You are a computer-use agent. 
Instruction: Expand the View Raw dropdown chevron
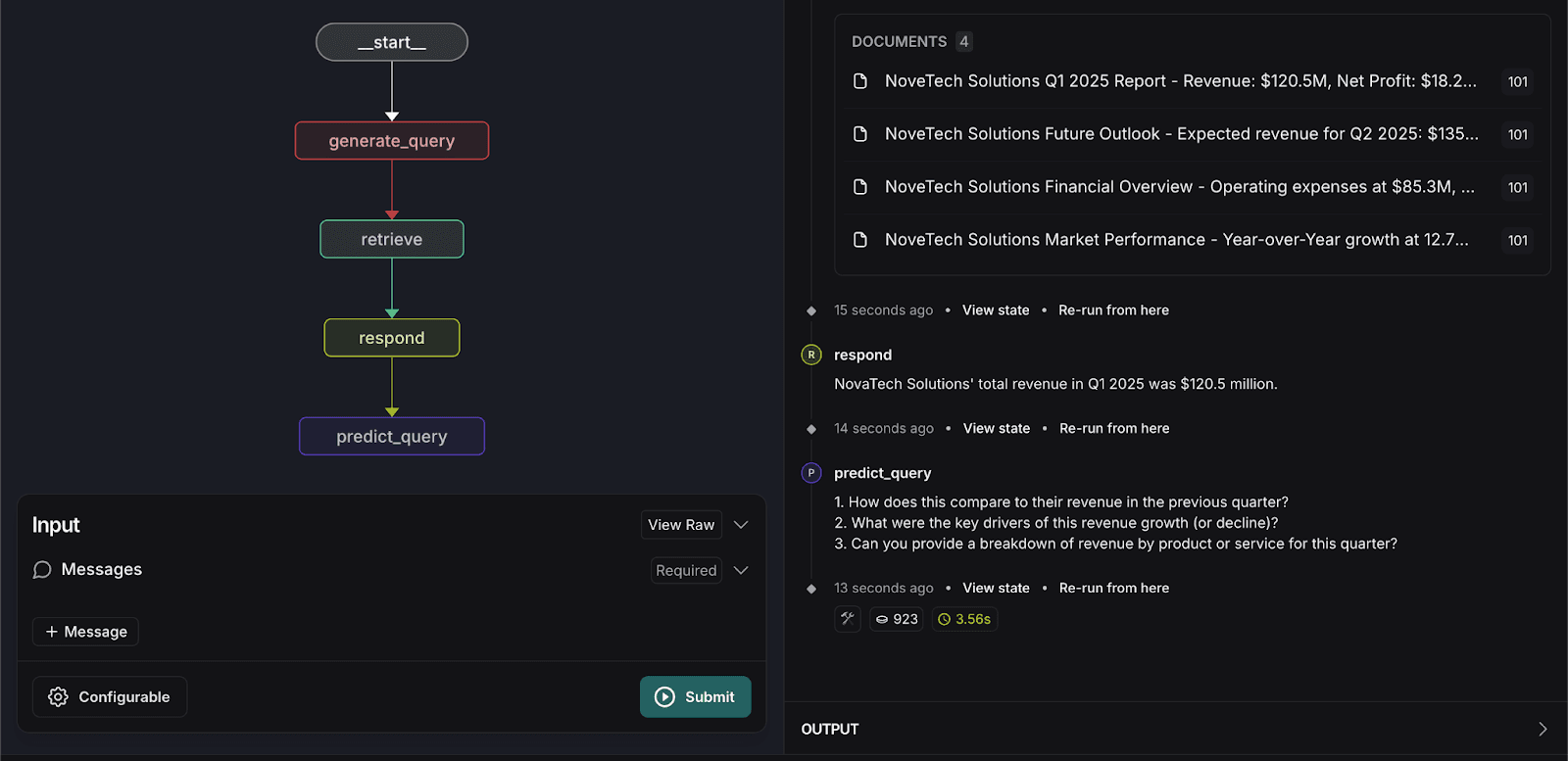[741, 525]
